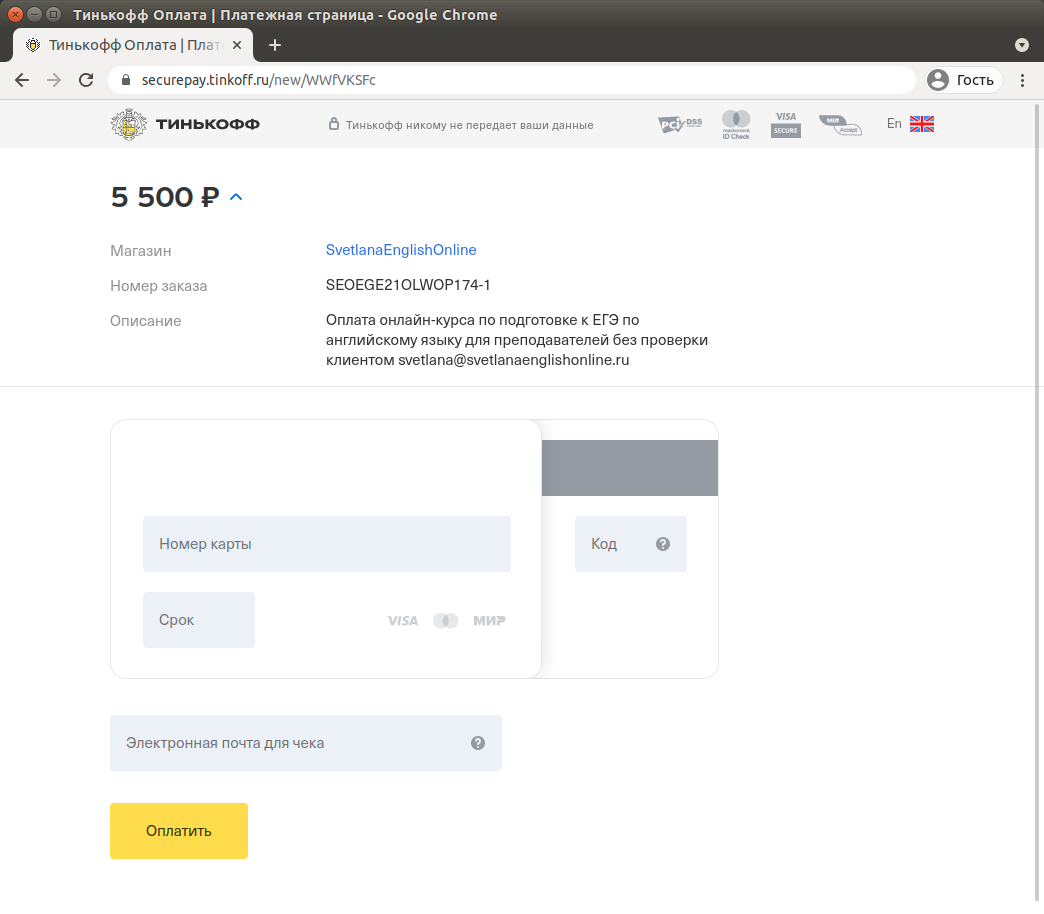Open Chrome three-dot menu
This screenshot has width=1044, height=914.
pos(1023,80)
